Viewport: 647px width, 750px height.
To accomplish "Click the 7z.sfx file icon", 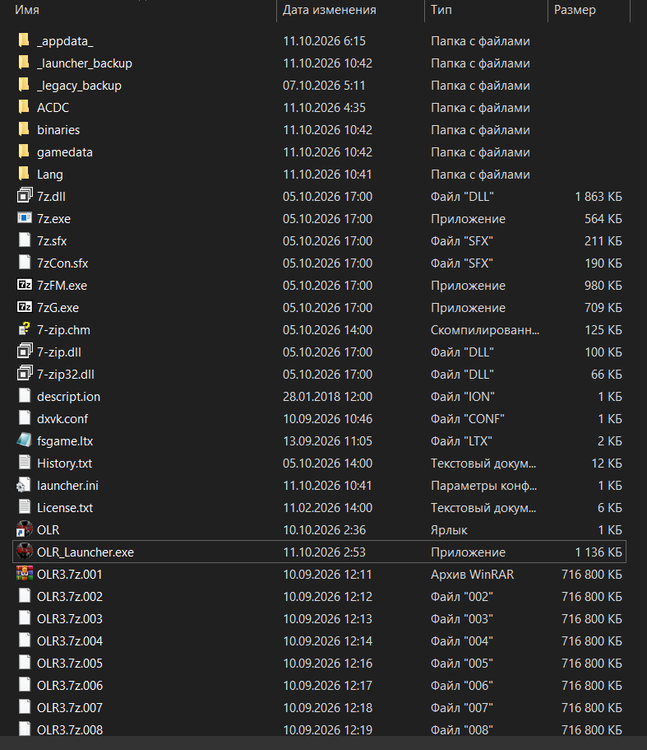I will click(x=24, y=241).
